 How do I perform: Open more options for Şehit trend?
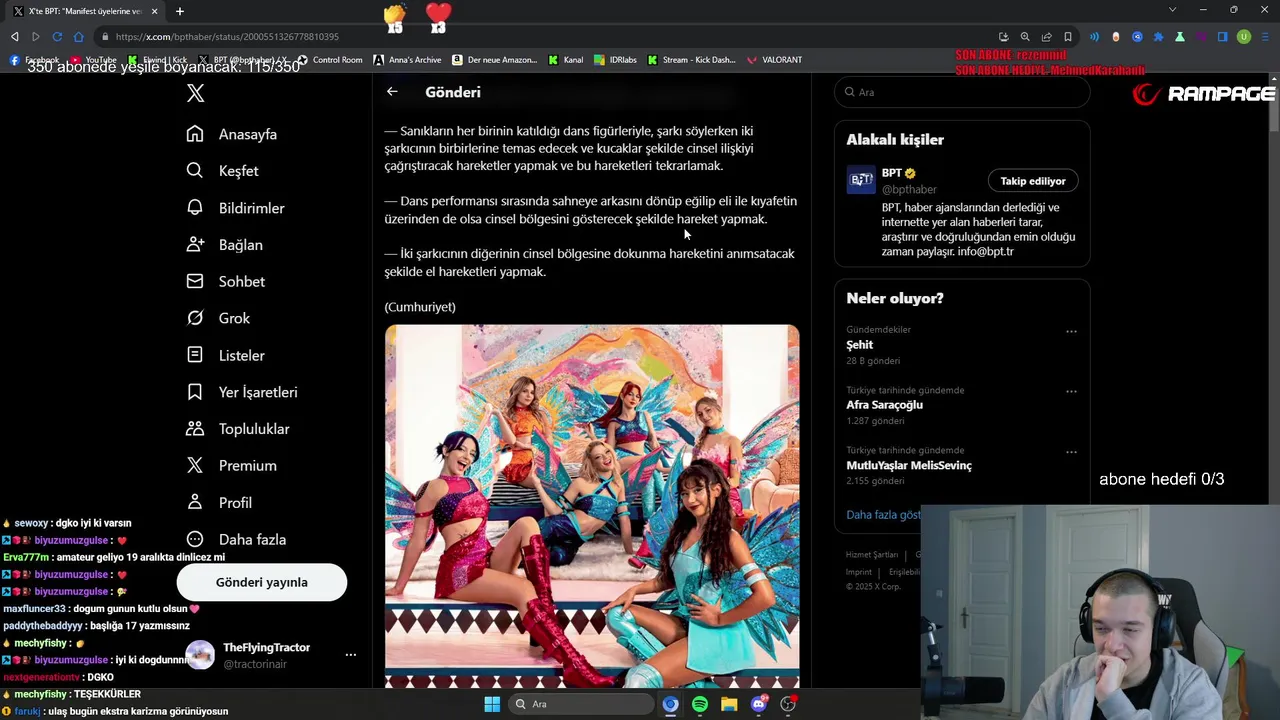1071,331
